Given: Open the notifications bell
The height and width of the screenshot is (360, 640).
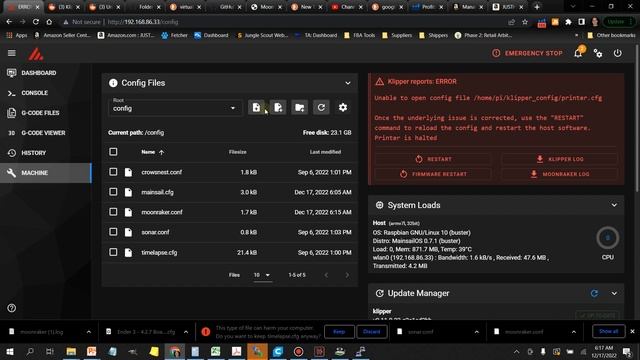Looking at the screenshot, I should pos(578,53).
